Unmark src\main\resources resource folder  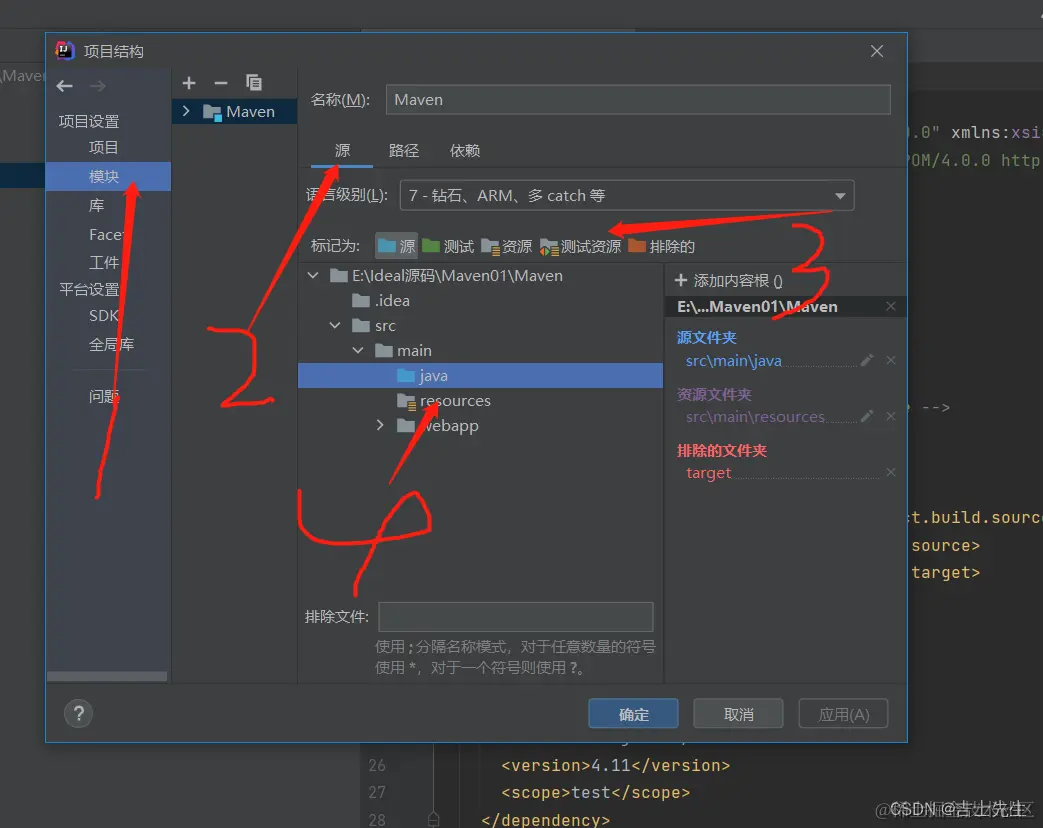(891, 416)
